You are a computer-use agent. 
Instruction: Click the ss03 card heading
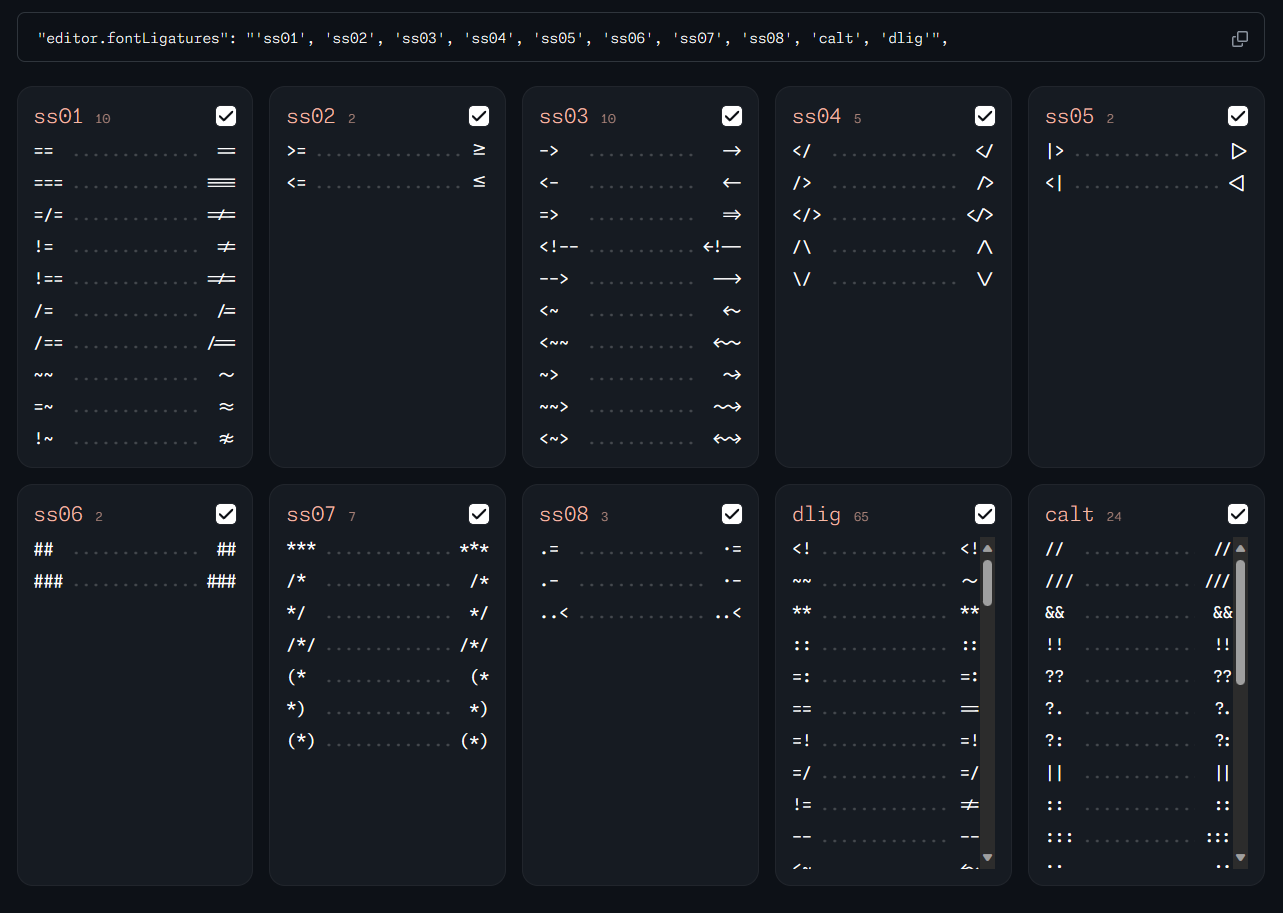click(564, 117)
